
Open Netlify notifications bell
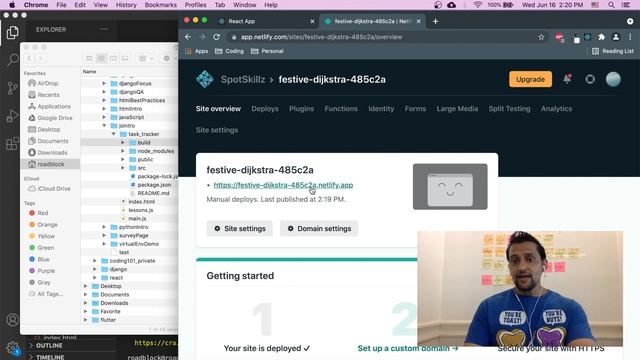pos(567,79)
